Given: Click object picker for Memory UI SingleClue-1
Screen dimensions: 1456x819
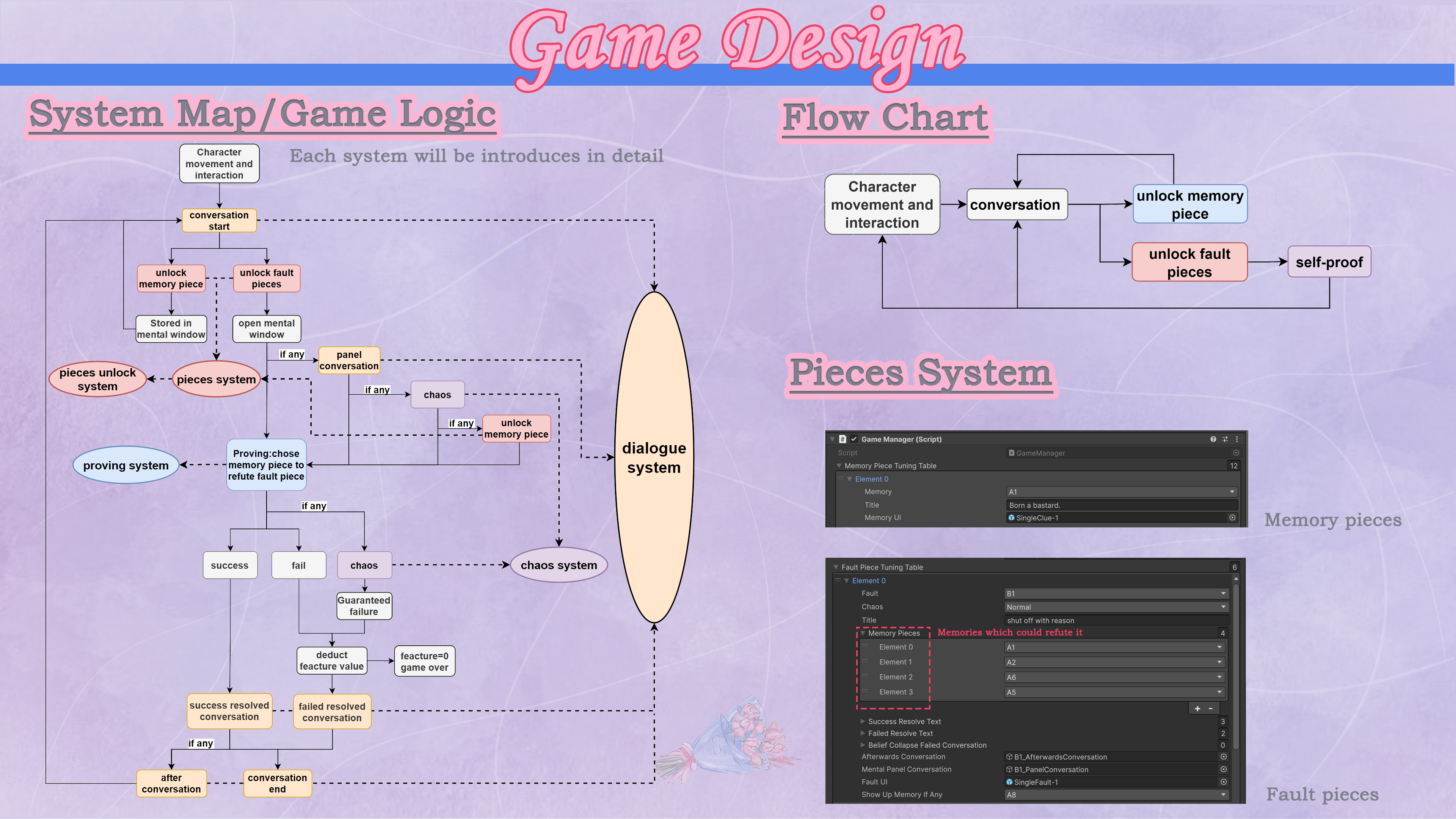Looking at the screenshot, I should 1232,518.
